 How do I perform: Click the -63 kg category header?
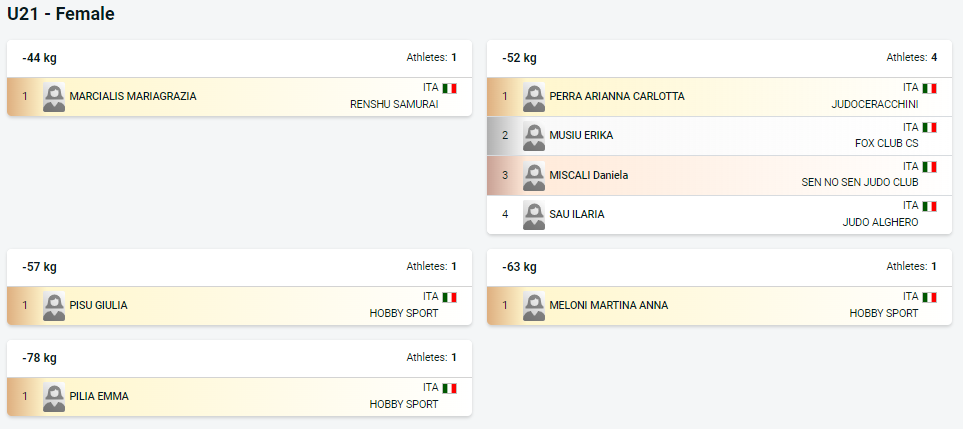point(519,267)
